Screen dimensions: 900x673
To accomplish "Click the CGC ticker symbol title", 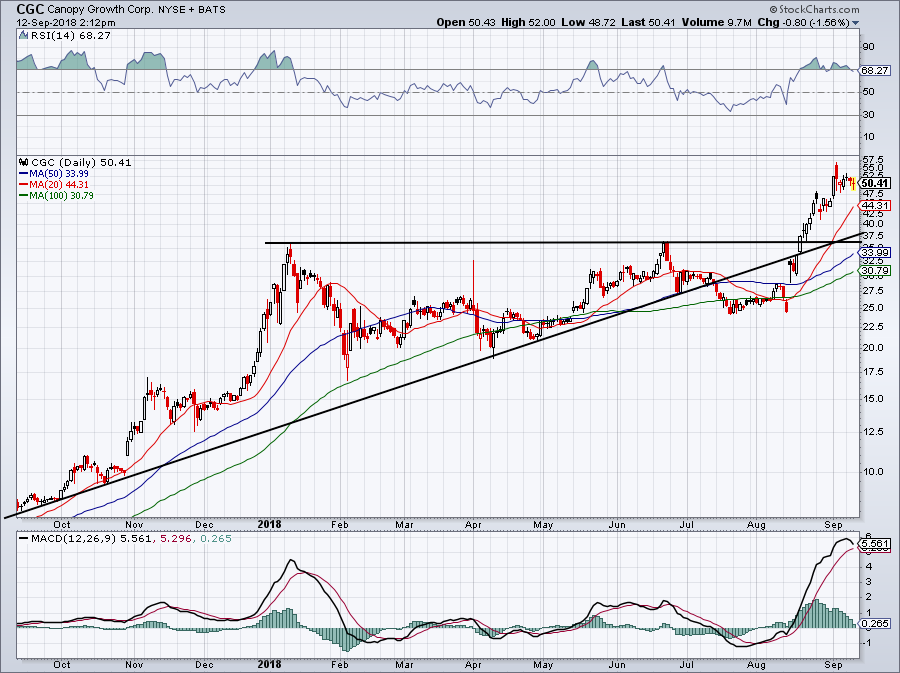I will click(x=29, y=9).
